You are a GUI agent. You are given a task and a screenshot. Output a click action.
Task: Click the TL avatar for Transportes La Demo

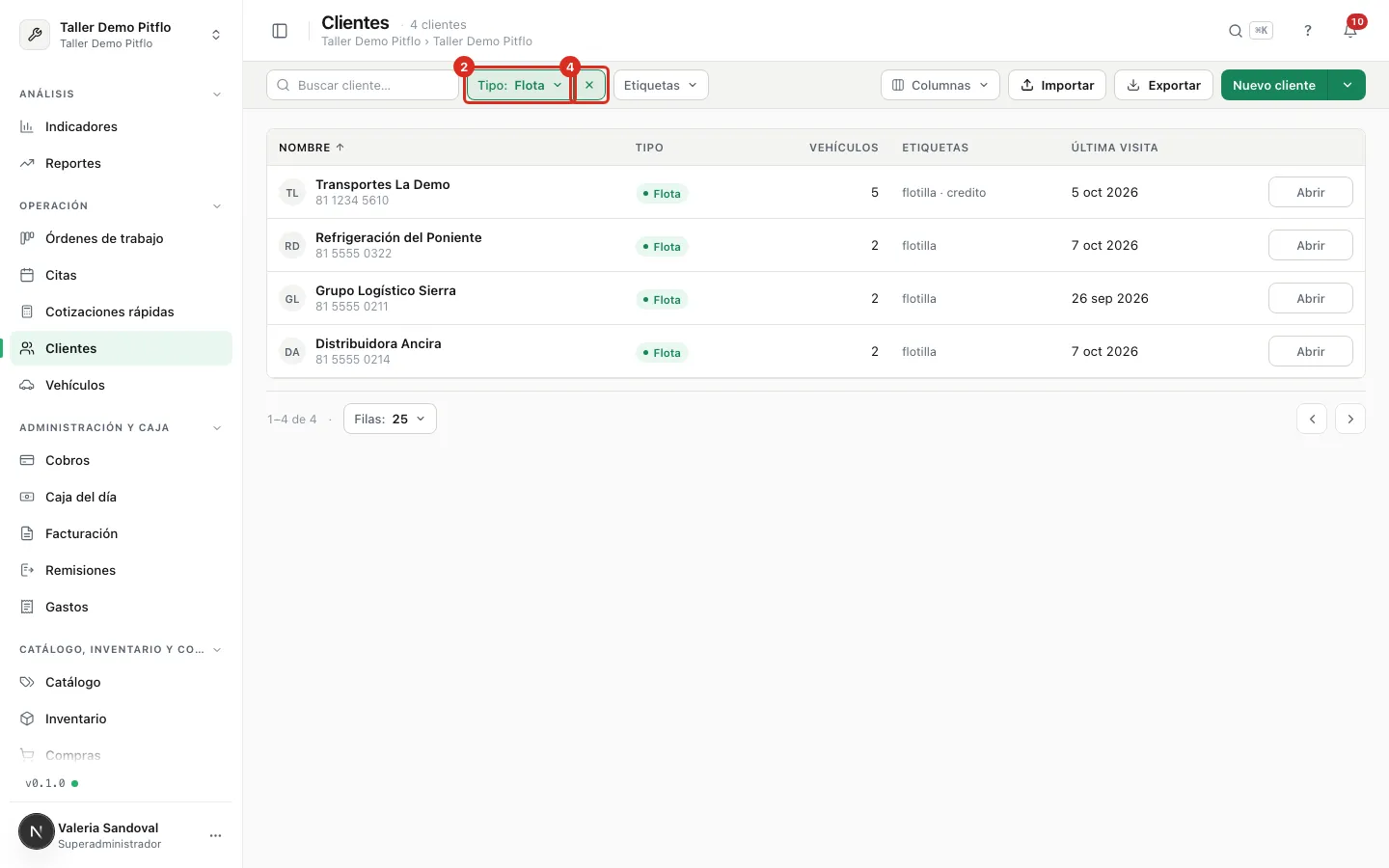[x=292, y=193]
